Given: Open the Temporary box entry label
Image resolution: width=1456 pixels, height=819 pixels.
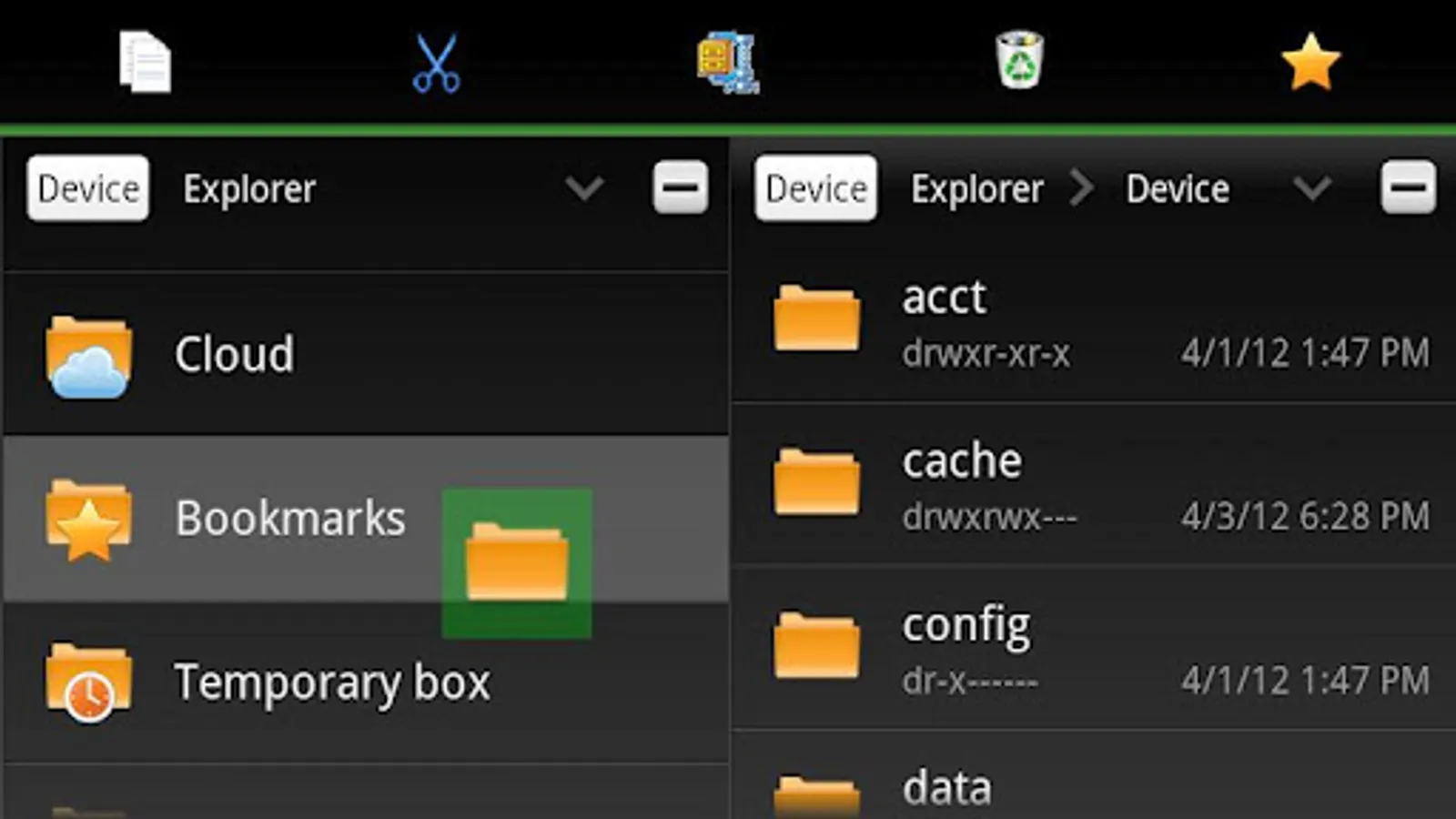Looking at the screenshot, I should (332, 683).
